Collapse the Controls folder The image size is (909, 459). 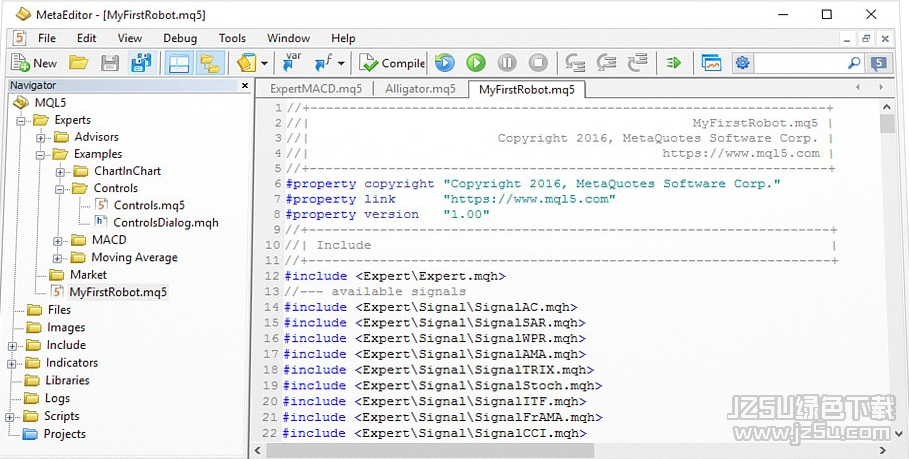click(60, 189)
